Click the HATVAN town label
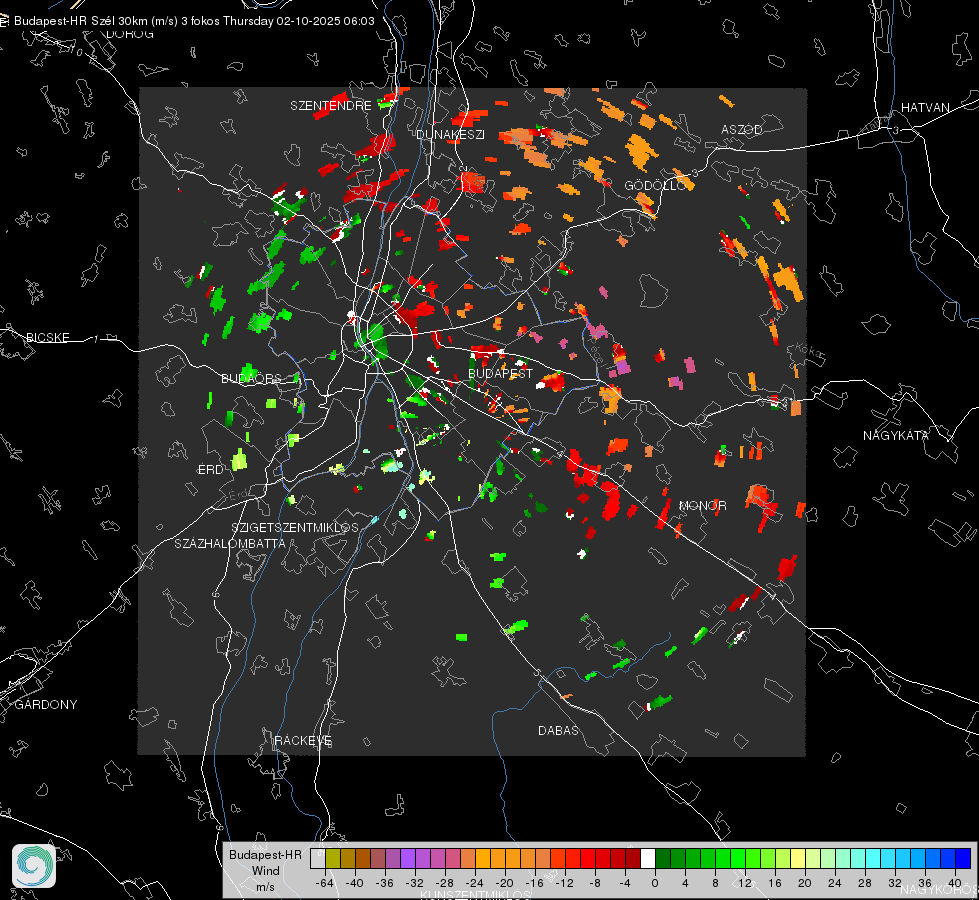 pos(925,107)
